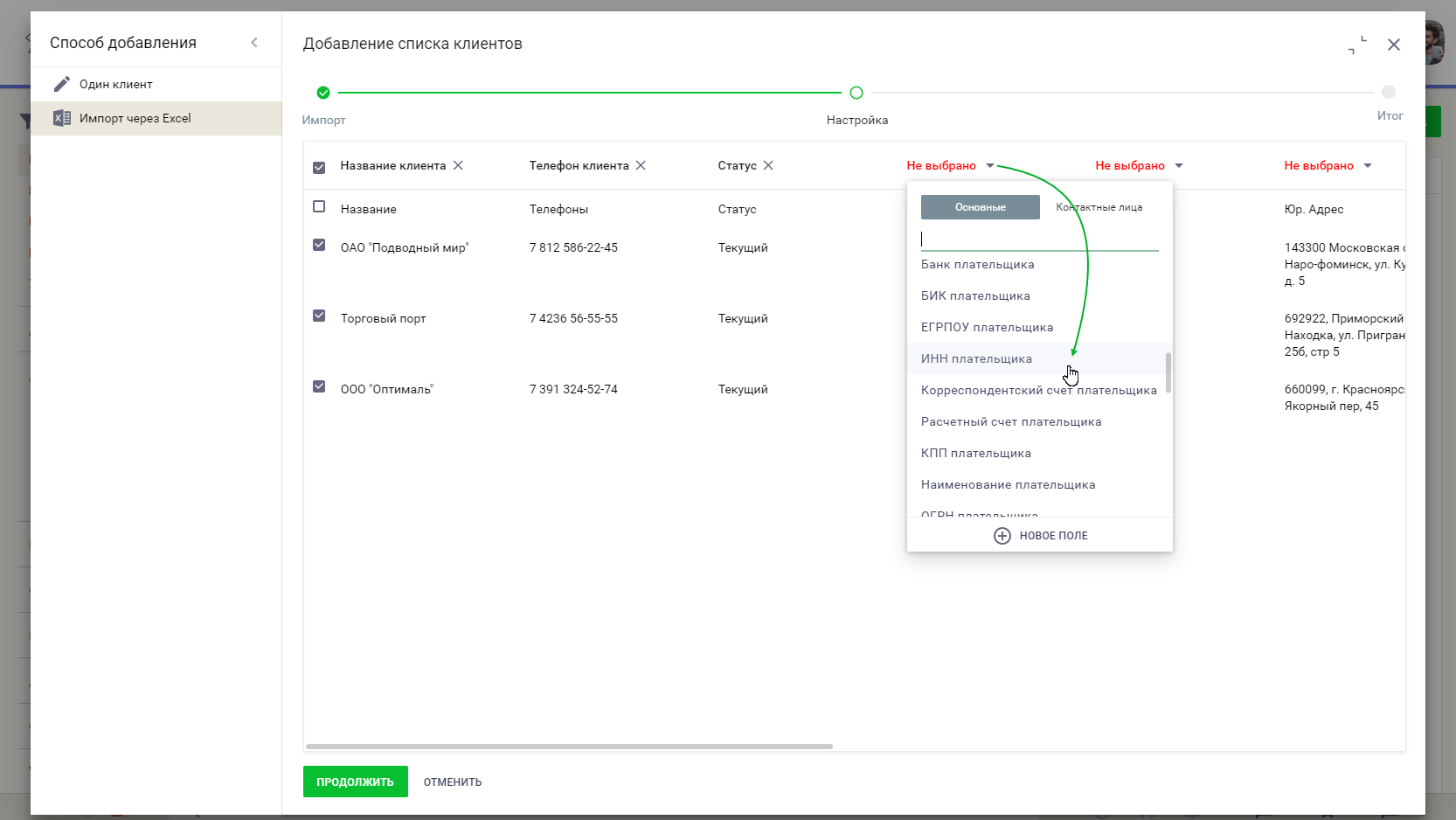Click the table horizontal scrollbar
This screenshot has width=1456, height=820.
[x=569, y=747]
